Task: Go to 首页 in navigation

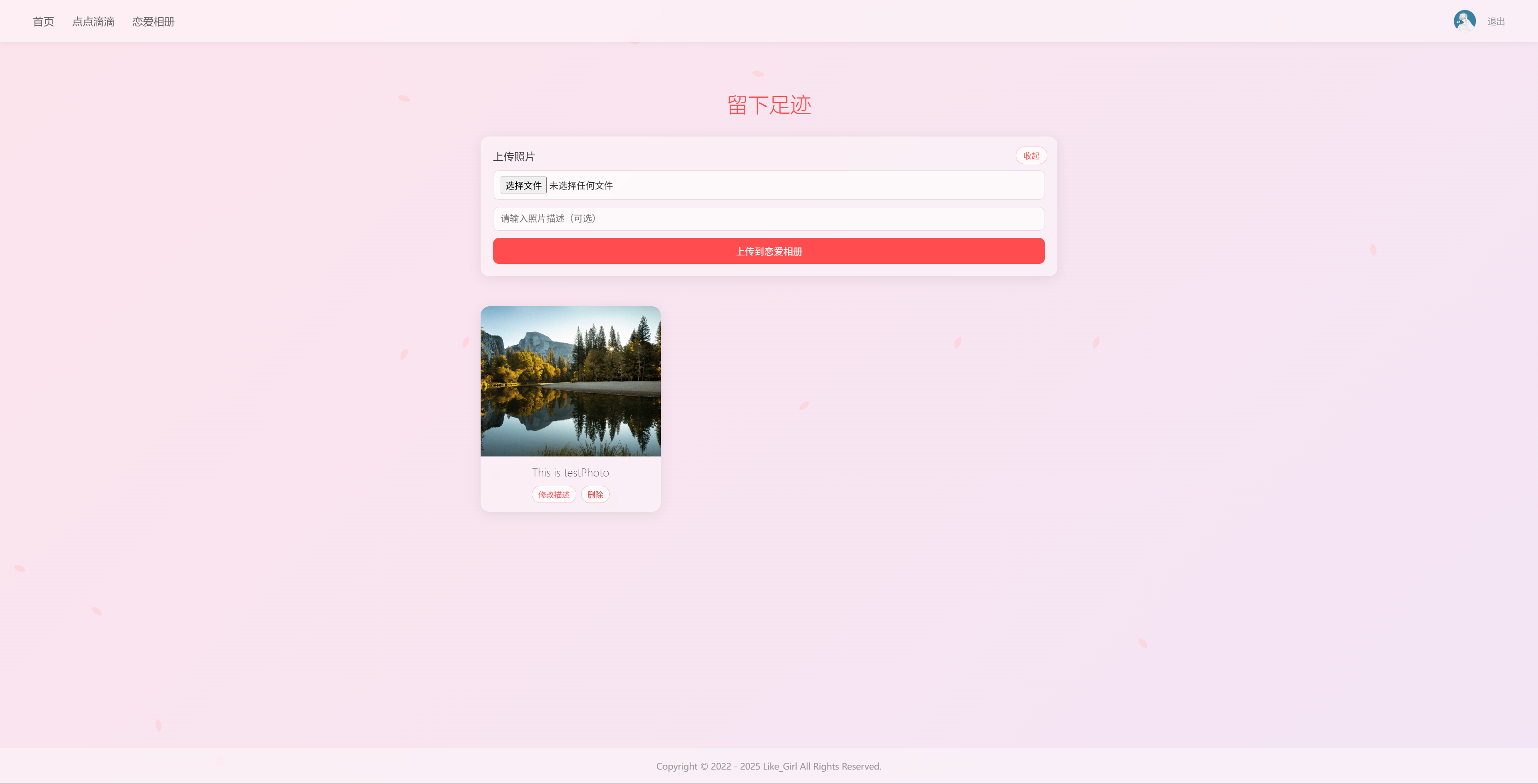Action: pyautogui.click(x=43, y=22)
